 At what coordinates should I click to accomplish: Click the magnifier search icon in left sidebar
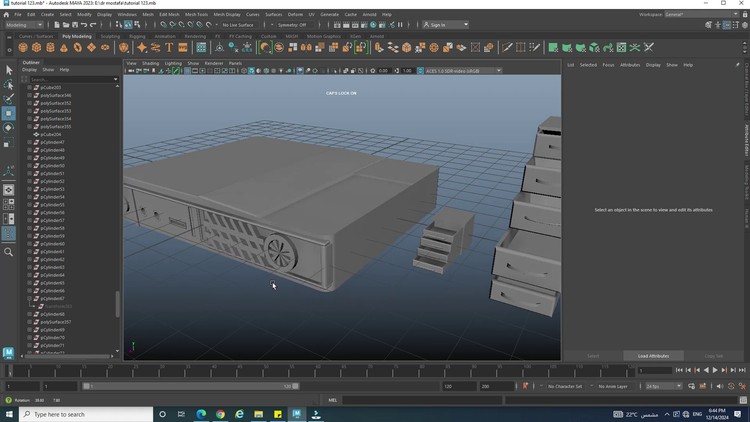9,252
